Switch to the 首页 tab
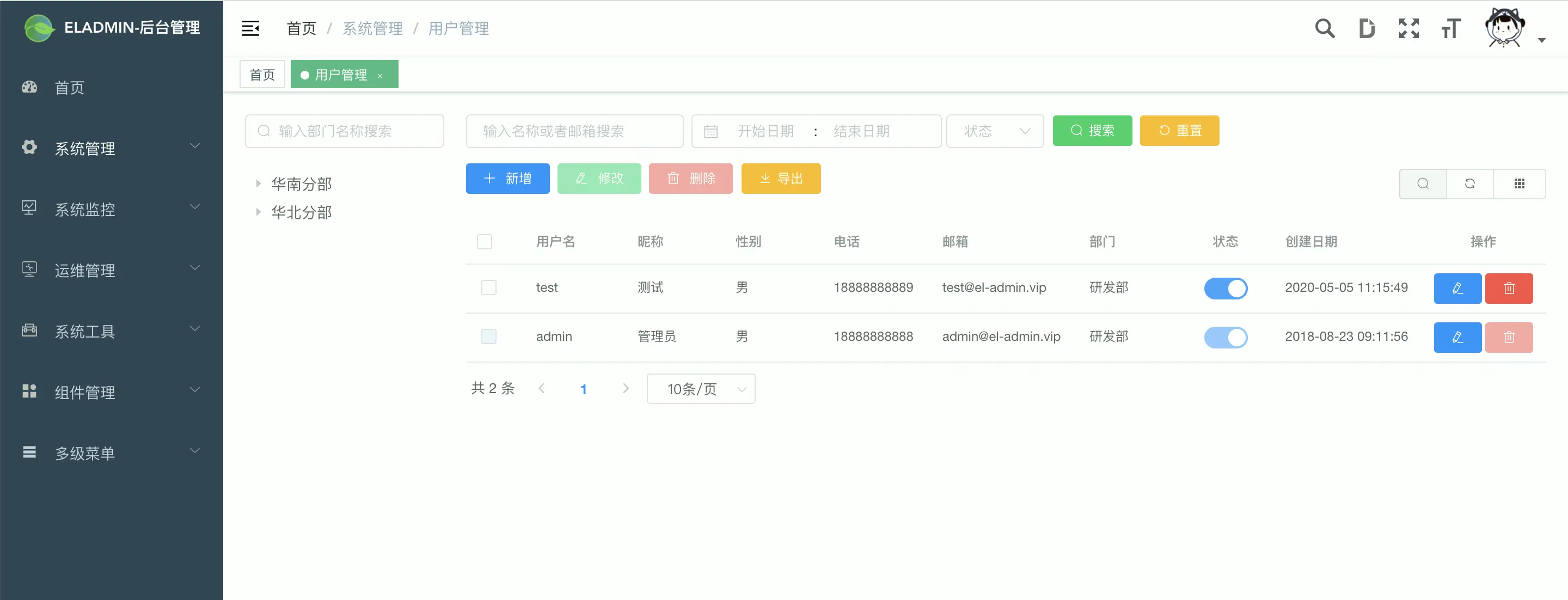 (x=262, y=74)
